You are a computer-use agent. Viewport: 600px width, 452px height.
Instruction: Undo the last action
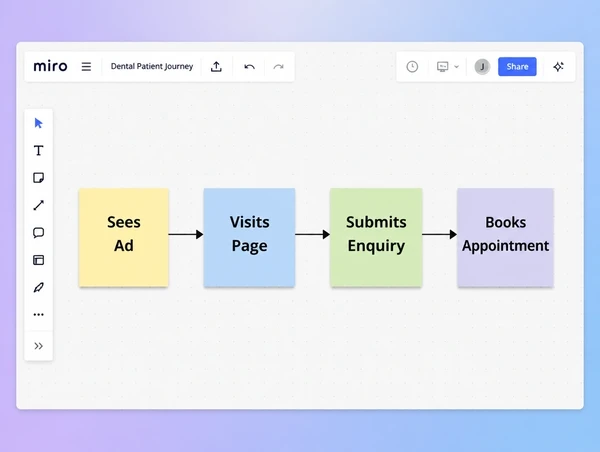coord(249,67)
